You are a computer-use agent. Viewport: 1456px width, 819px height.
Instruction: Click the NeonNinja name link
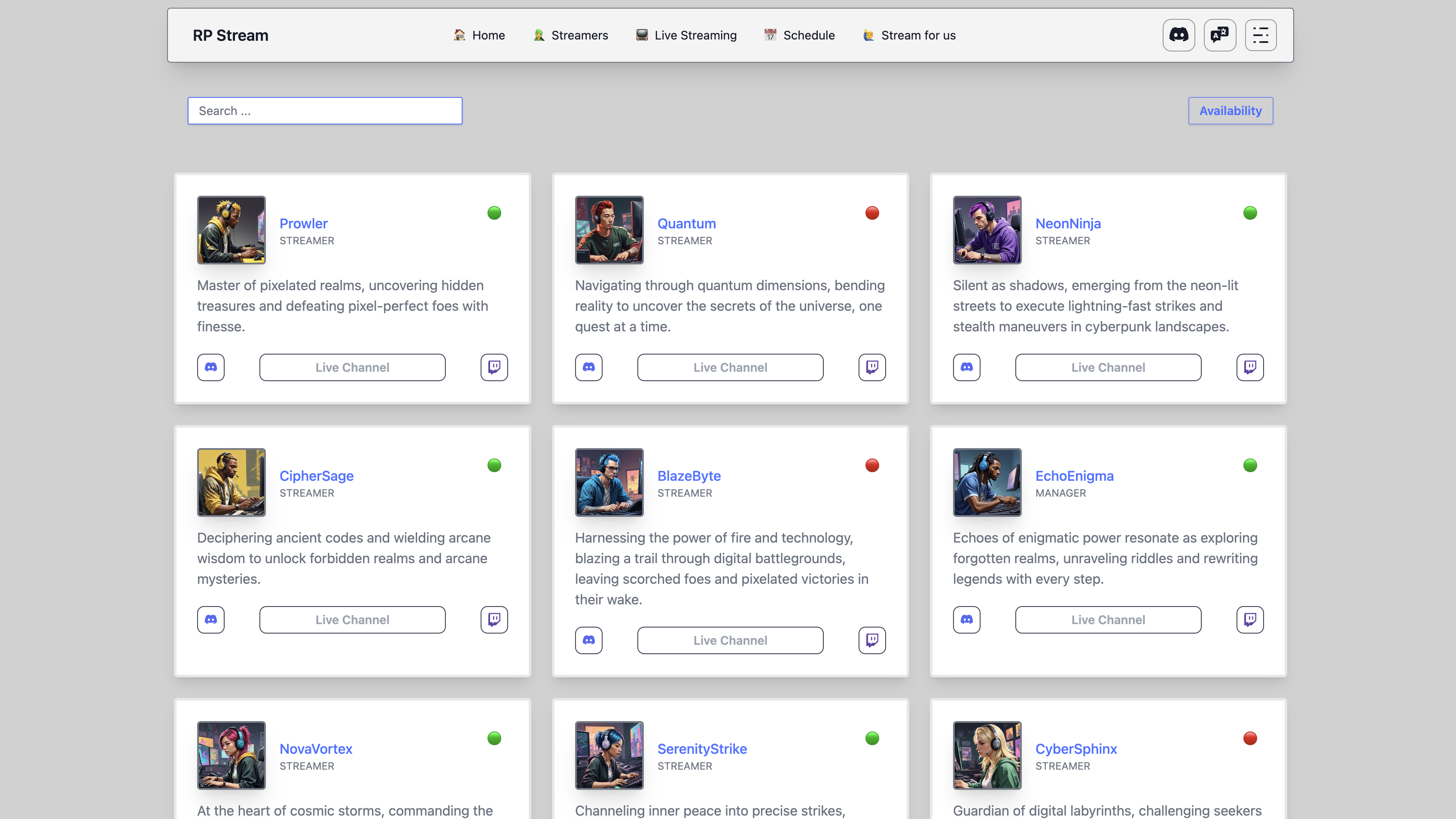[1068, 223]
